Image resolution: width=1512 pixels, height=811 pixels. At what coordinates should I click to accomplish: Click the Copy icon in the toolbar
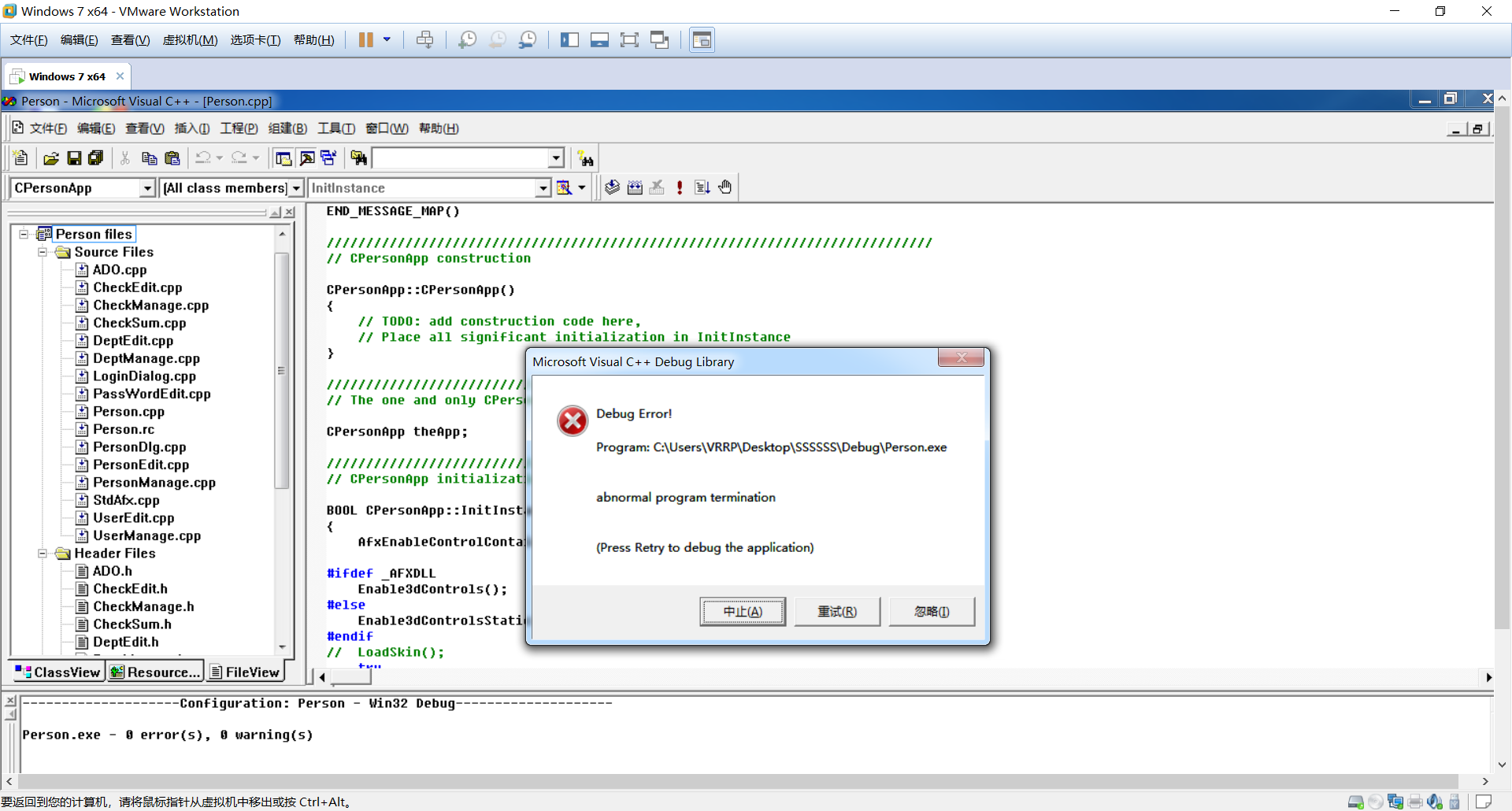coord(149,158)
